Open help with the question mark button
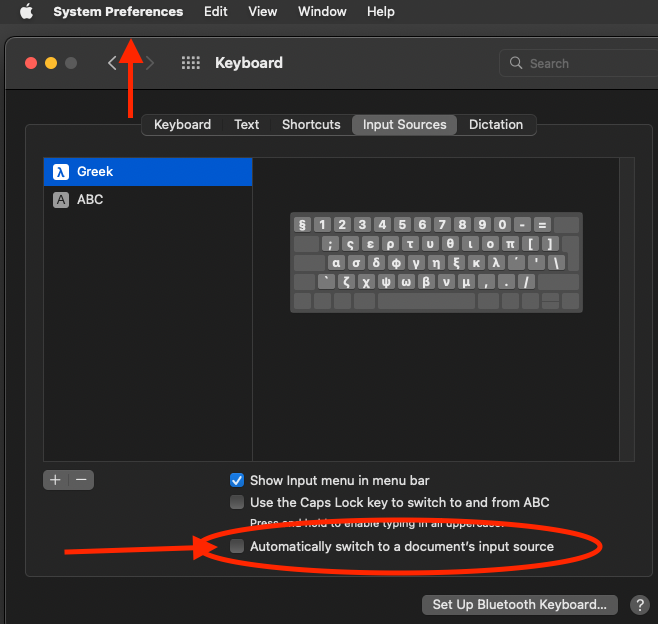The height and width of the screenshot is (624, 658). [640, 605]
